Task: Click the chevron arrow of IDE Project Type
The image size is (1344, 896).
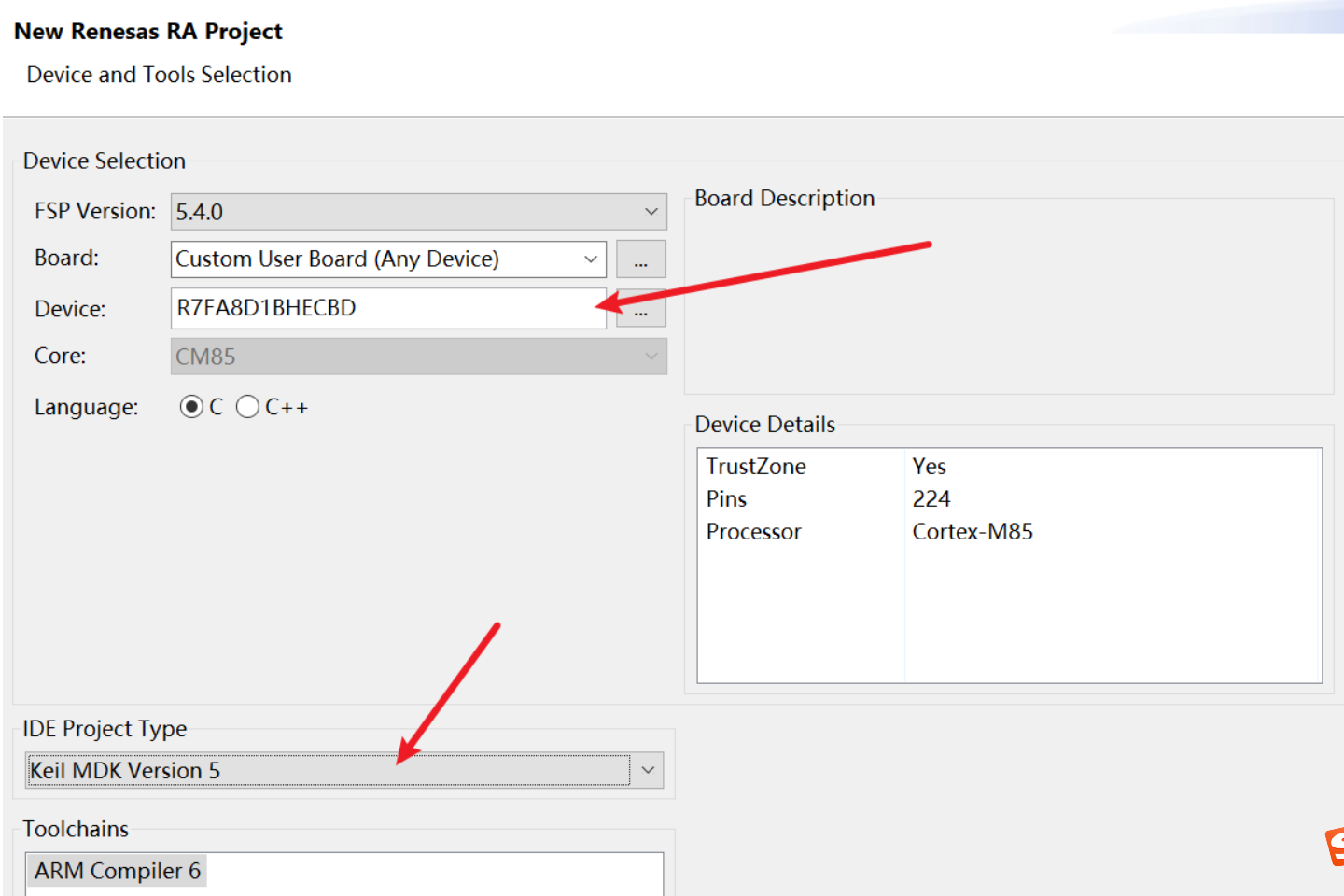Action: (x=648, y=771)
